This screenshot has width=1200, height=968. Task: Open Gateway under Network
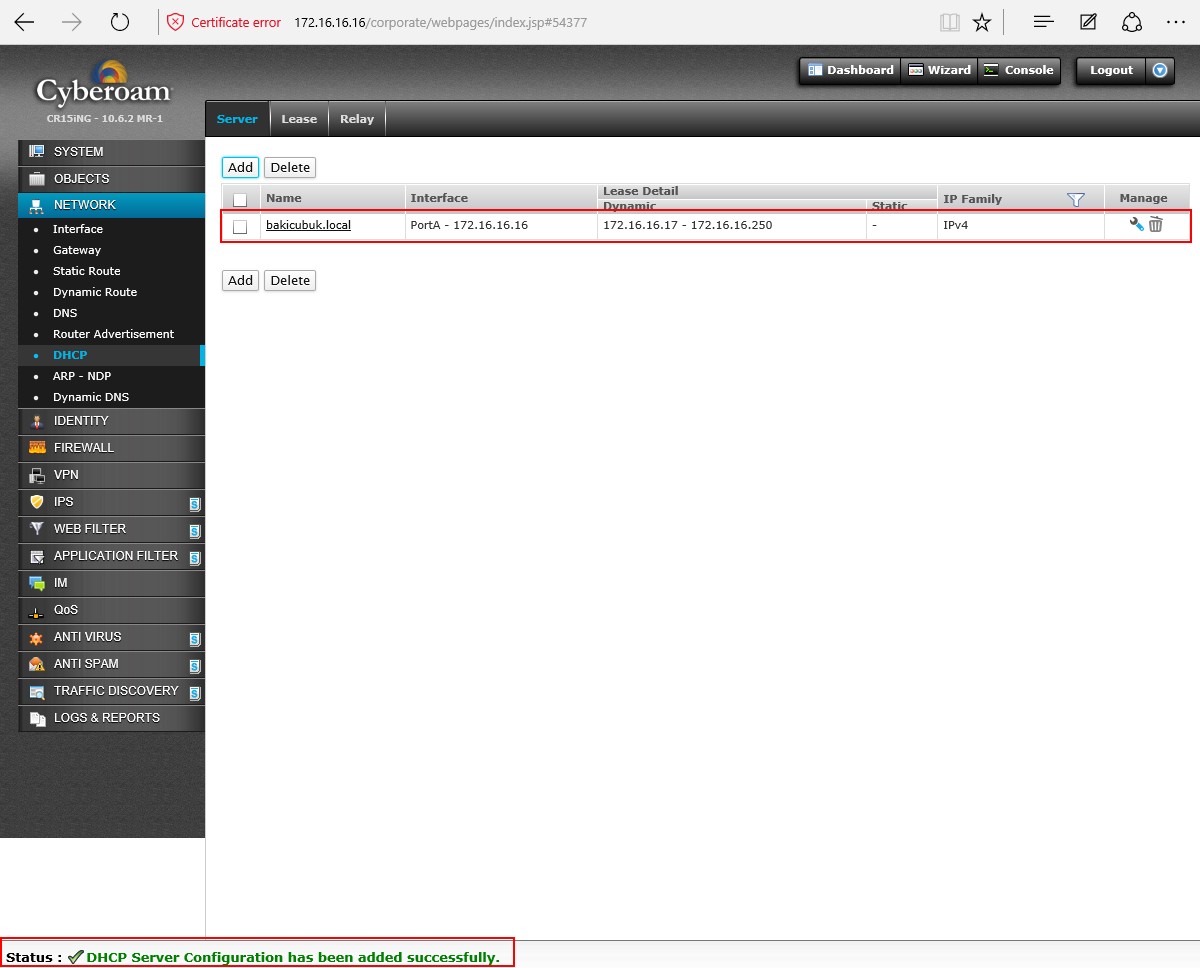click(77, 250)
